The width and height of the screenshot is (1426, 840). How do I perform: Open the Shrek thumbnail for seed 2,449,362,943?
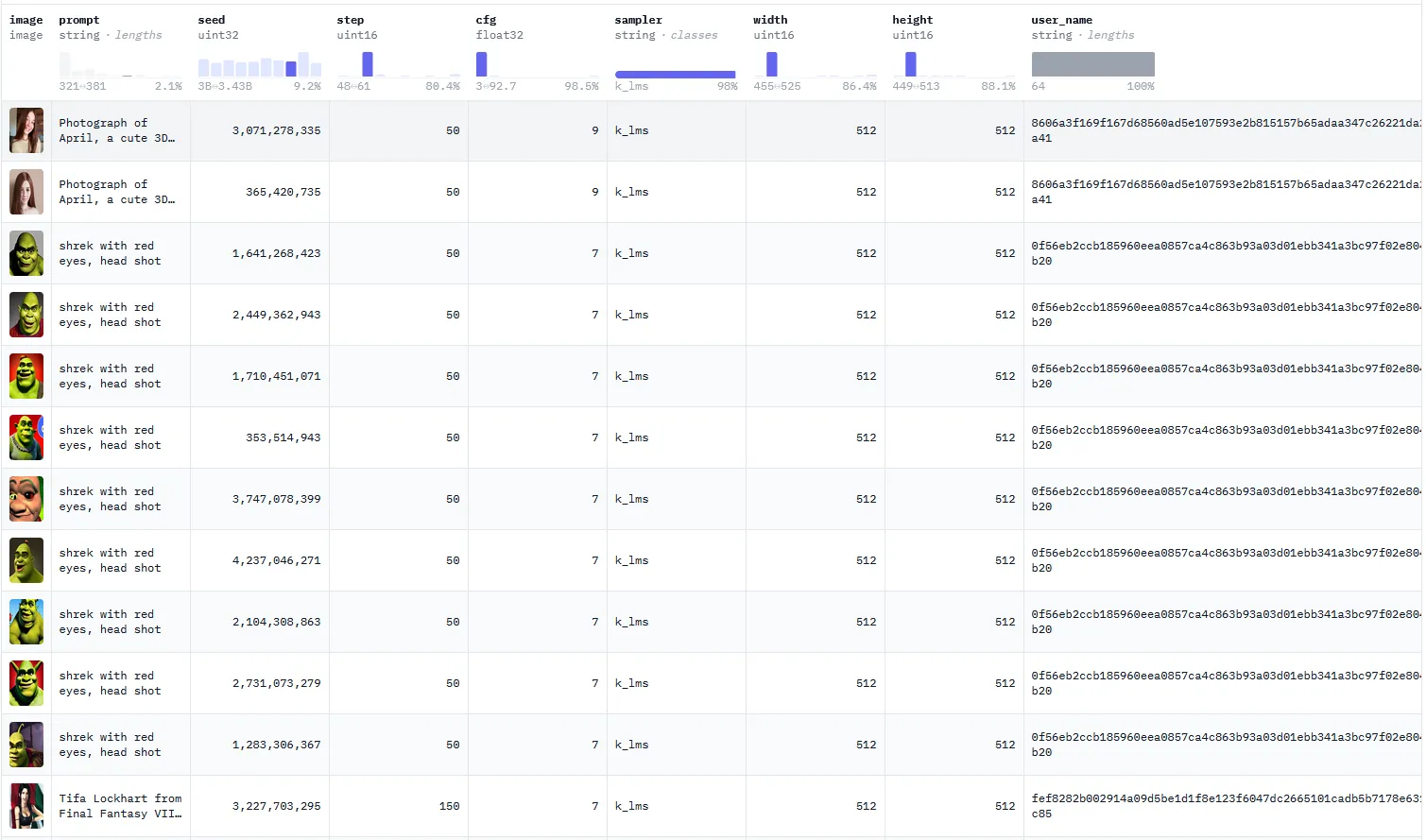click(x=26, y=315)
